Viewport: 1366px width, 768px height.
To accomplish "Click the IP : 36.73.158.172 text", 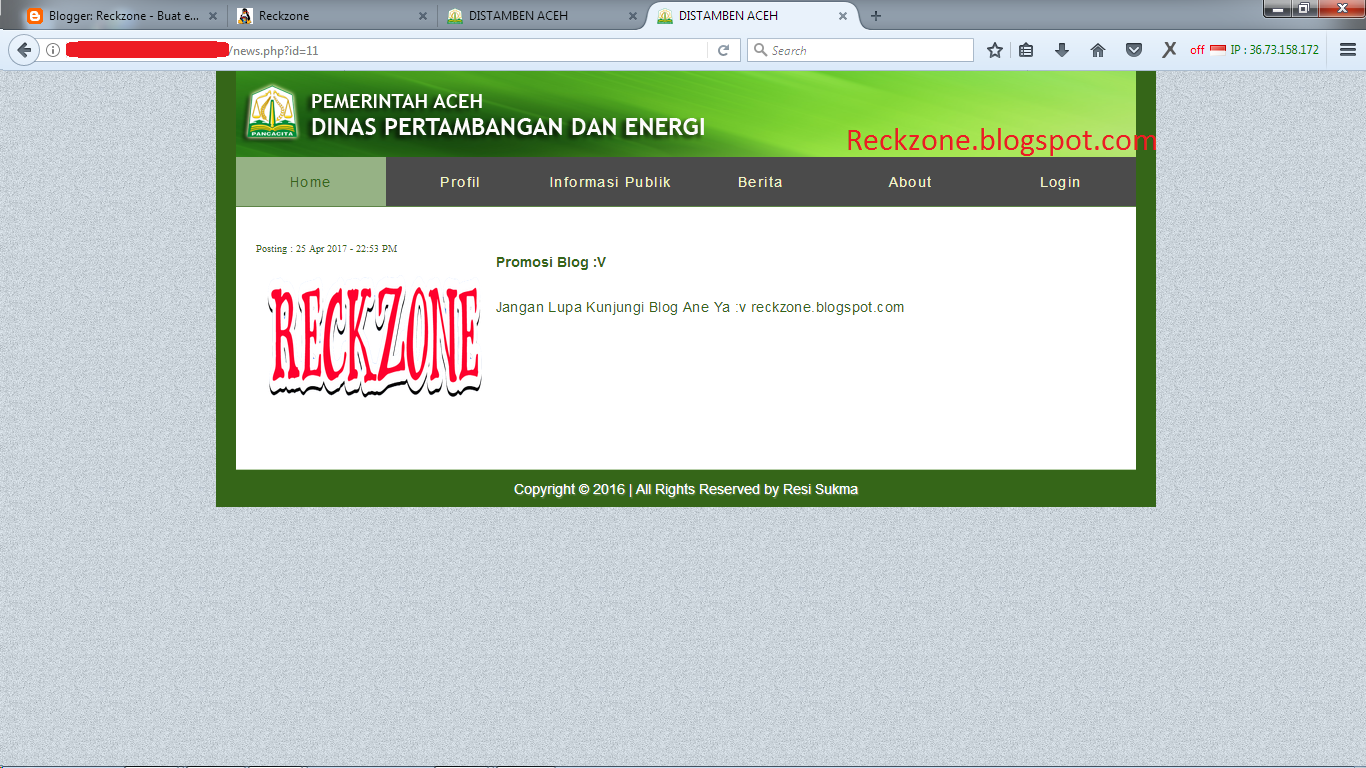I will pos(1274,50).
